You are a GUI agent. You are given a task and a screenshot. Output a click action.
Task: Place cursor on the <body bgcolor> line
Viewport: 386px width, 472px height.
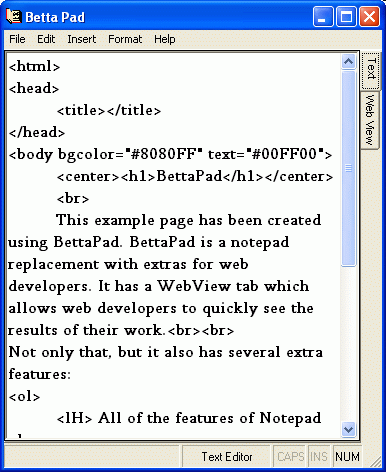(x=170, y=154)
